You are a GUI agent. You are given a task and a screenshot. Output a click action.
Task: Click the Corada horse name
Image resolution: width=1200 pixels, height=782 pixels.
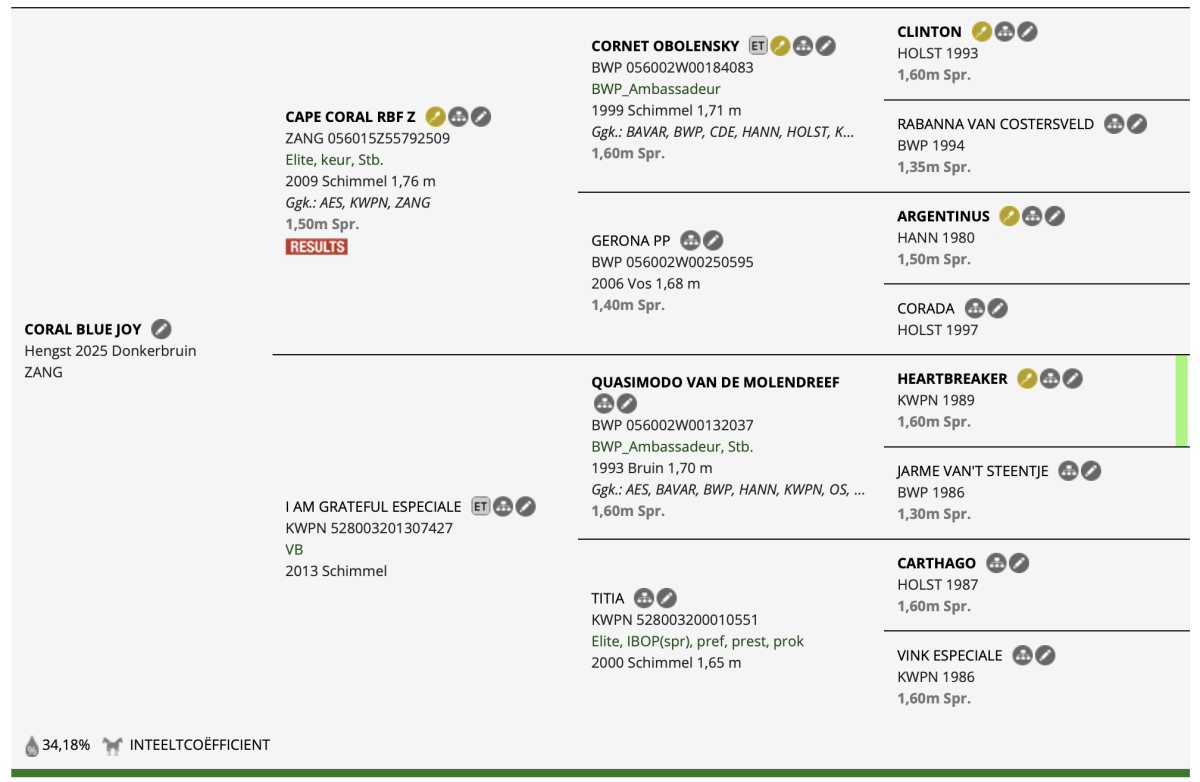coord(926,309)
